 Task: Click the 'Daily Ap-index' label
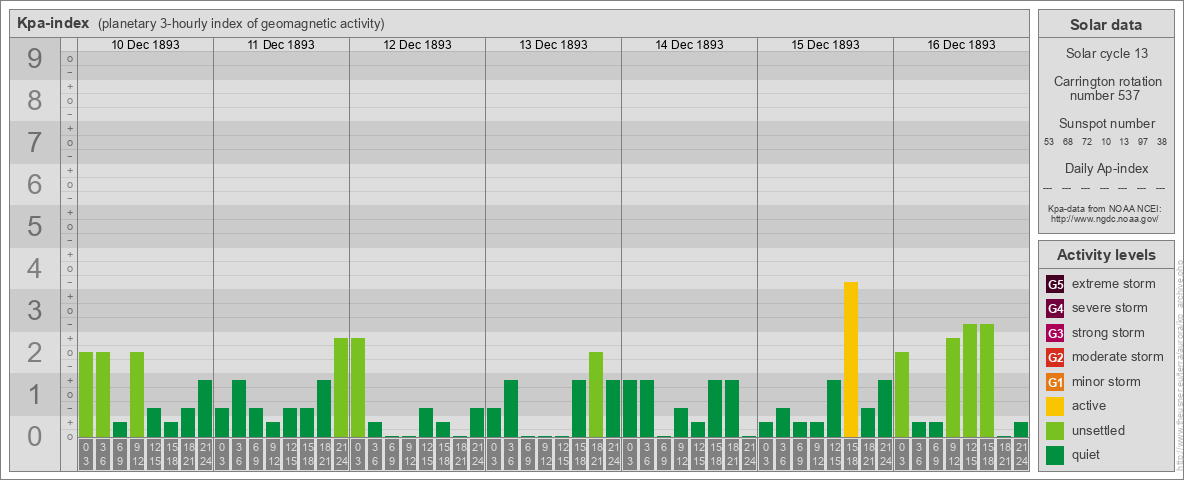[1106, 168]
